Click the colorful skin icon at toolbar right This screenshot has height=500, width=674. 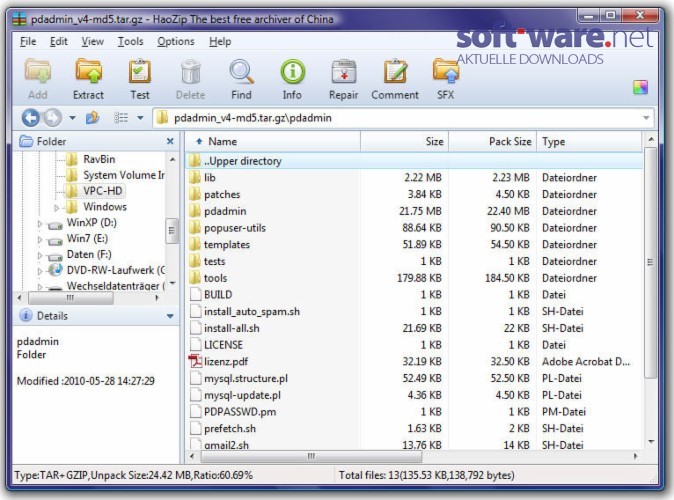640,88
